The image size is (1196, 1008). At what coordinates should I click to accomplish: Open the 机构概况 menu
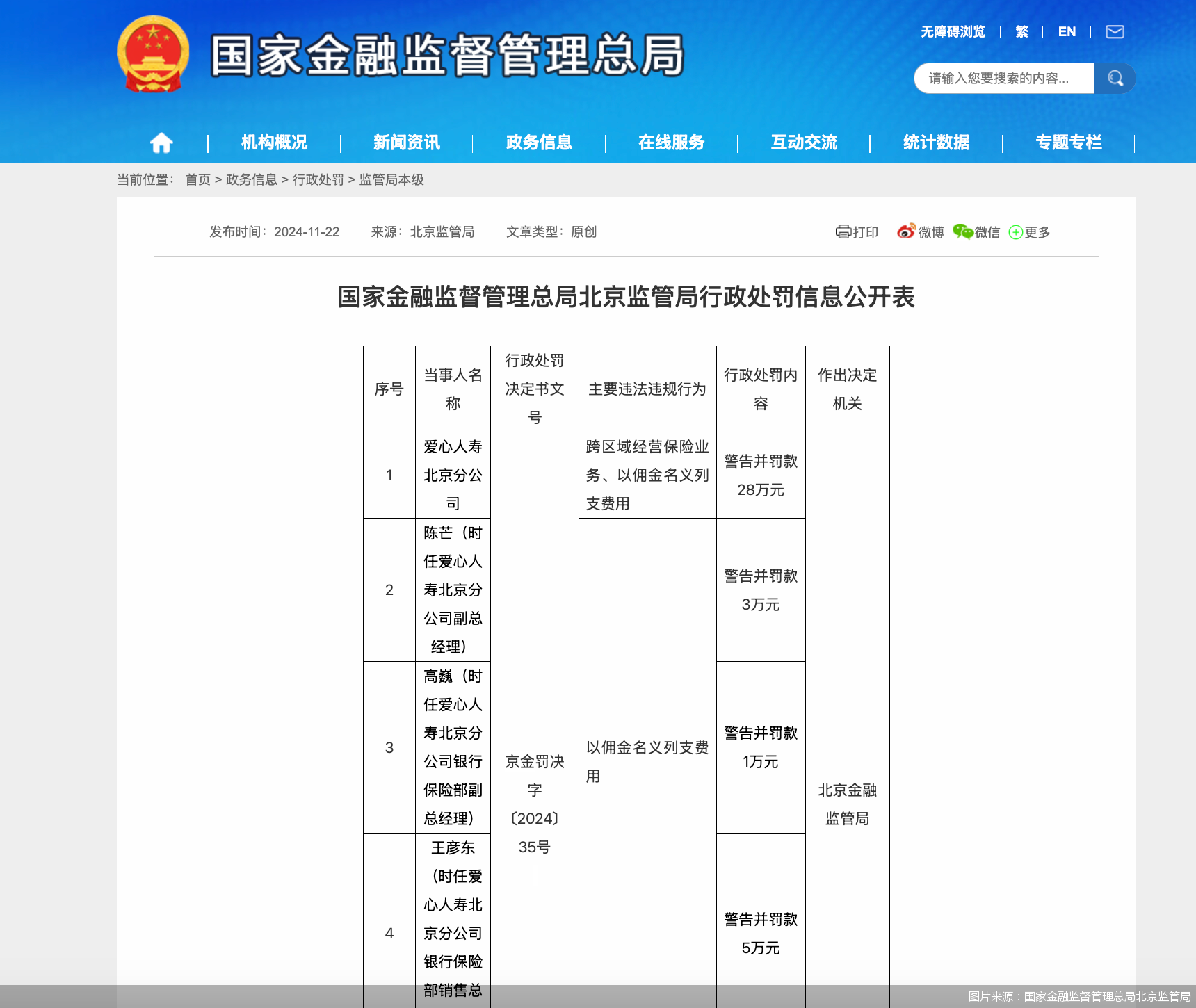pos(274,143)
